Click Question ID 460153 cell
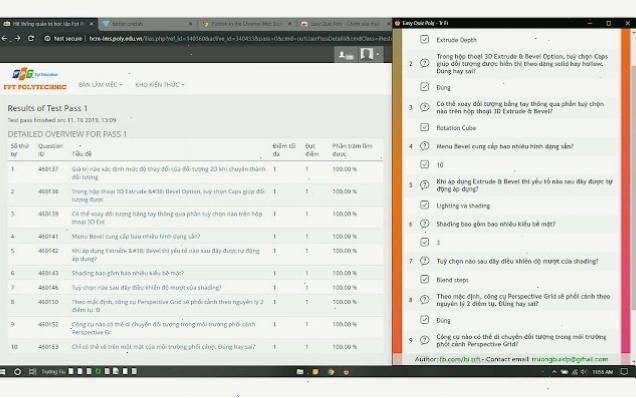Image resolution: width=636 pixels, height=398 pixels. pos(48,346)
